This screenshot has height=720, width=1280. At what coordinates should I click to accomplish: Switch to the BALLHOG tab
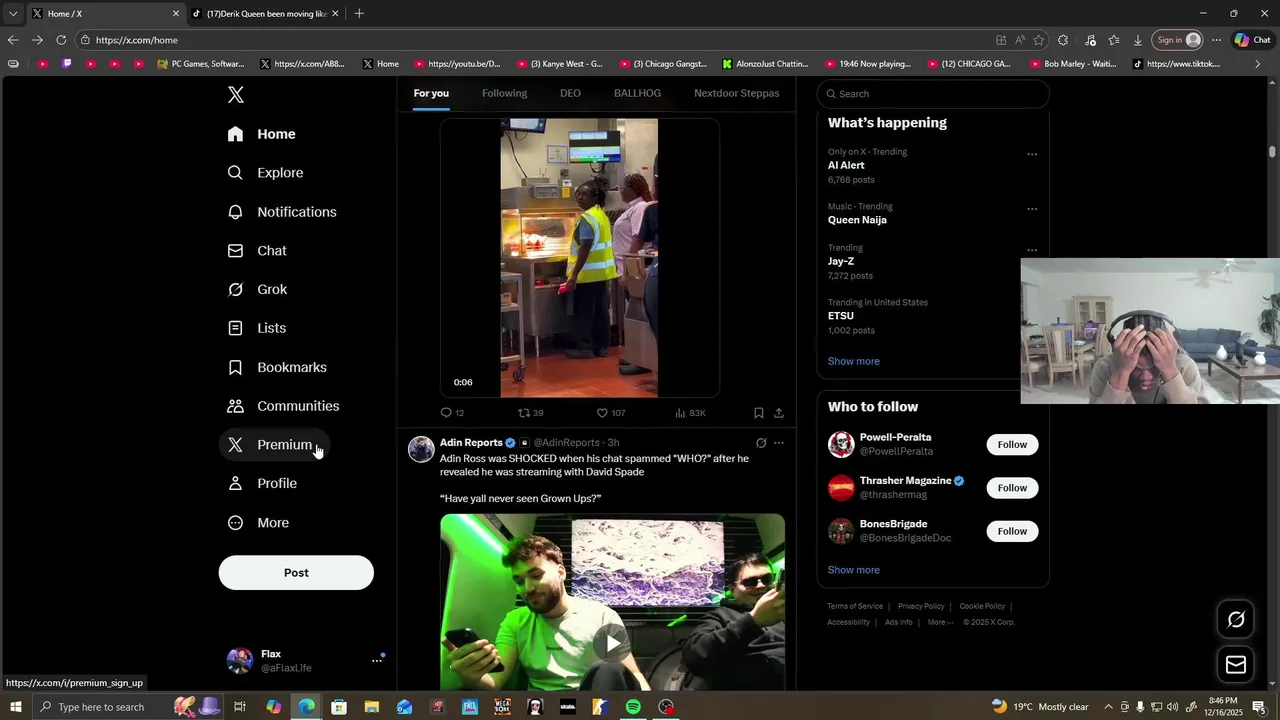click(x=637, y=93)
